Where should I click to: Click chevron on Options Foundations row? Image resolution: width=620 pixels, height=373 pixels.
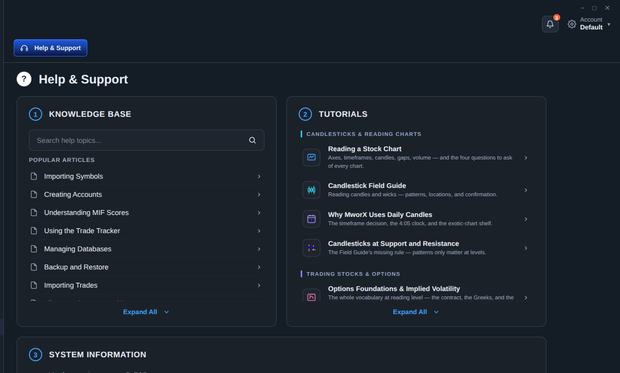(525, 297)
